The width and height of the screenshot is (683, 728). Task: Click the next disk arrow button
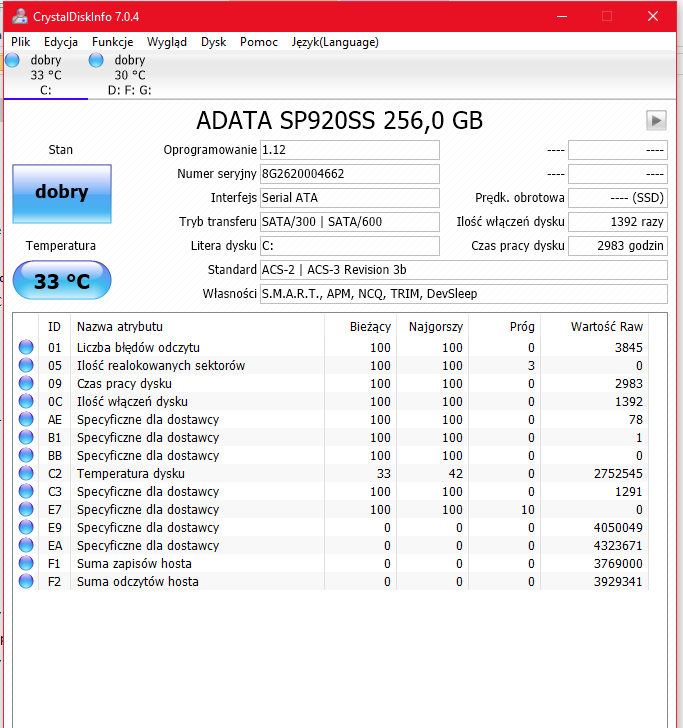coord(656,121)
